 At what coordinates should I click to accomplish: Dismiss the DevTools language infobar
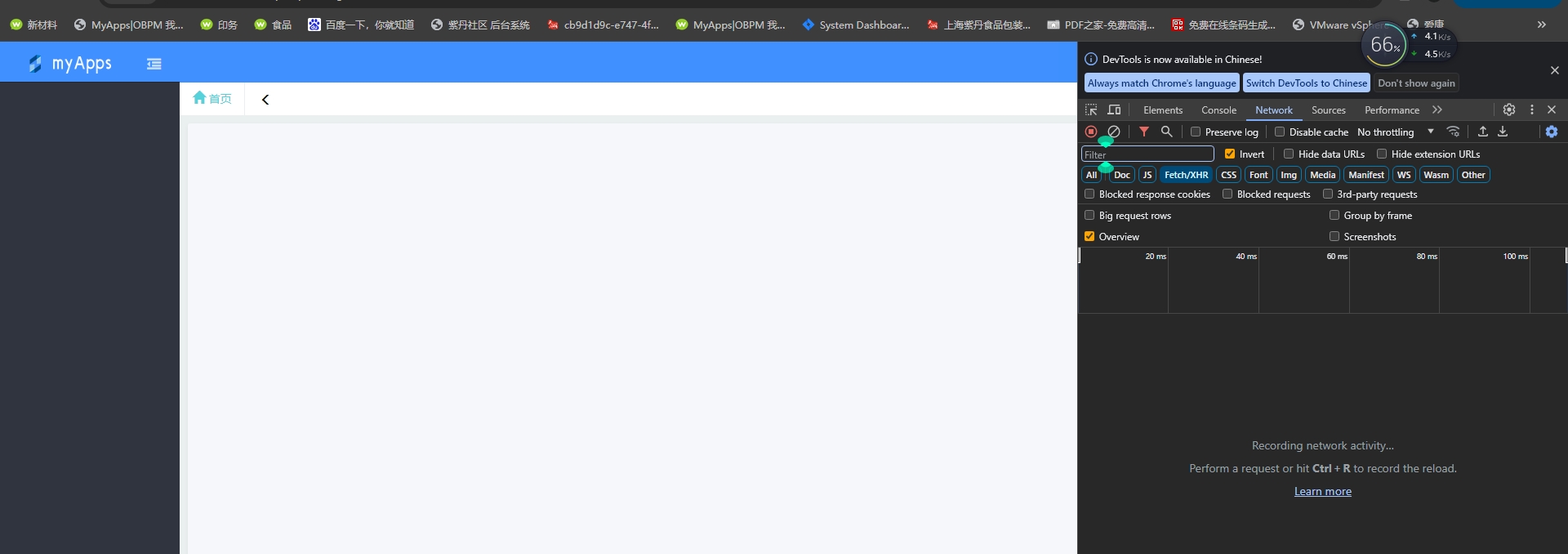pos(1555,71)
